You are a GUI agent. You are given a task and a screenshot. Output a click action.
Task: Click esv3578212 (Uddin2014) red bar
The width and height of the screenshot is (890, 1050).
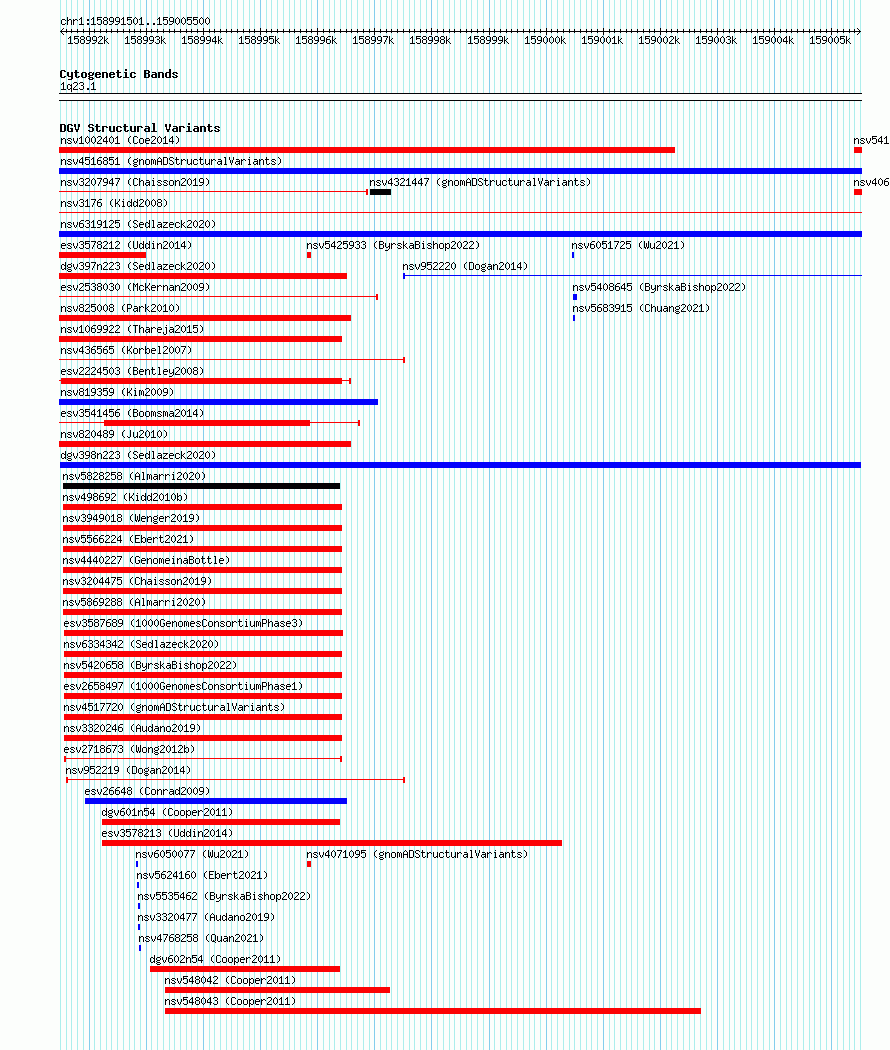102,255
